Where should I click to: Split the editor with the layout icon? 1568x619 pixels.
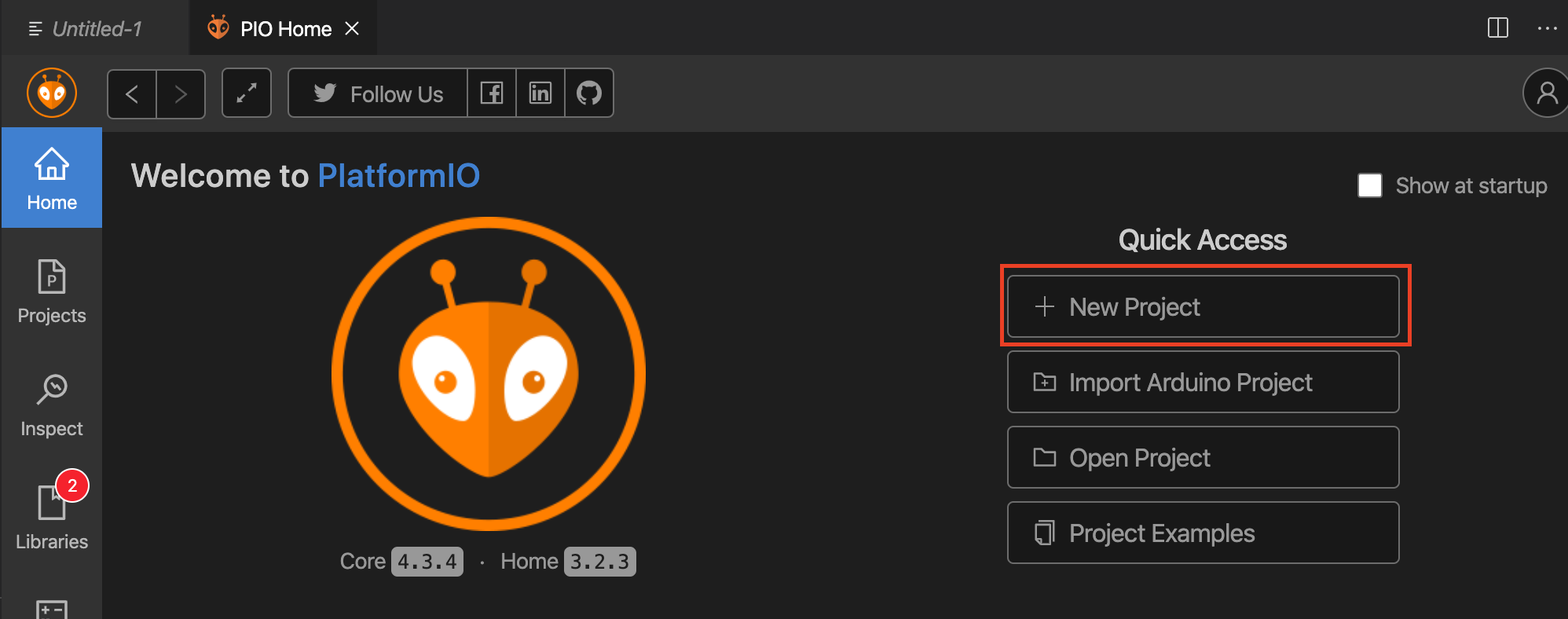coord(1498,28)
